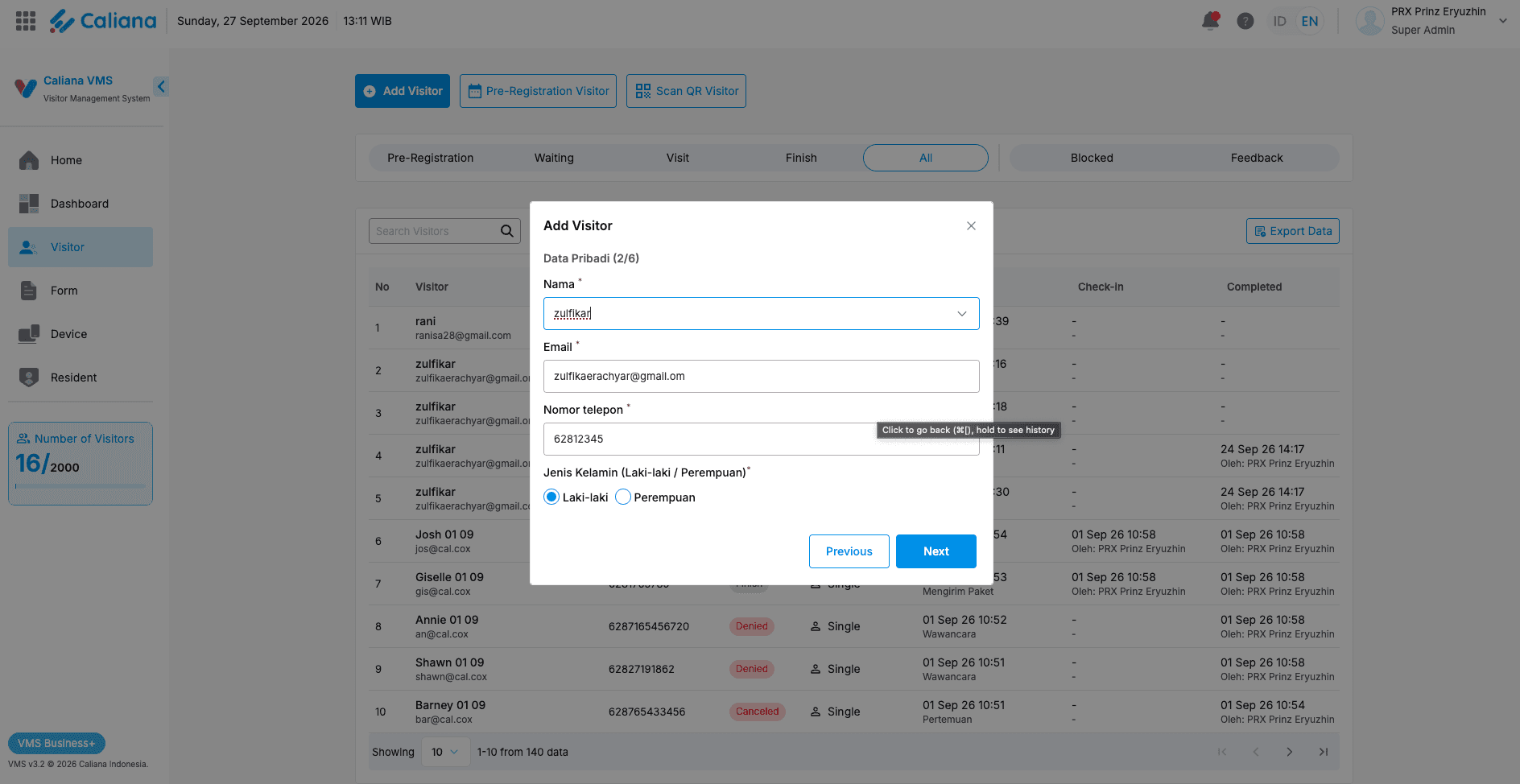1520x784 pixels.
Task: Open Home in the sidebar
Action: click(x=81, y=160)
